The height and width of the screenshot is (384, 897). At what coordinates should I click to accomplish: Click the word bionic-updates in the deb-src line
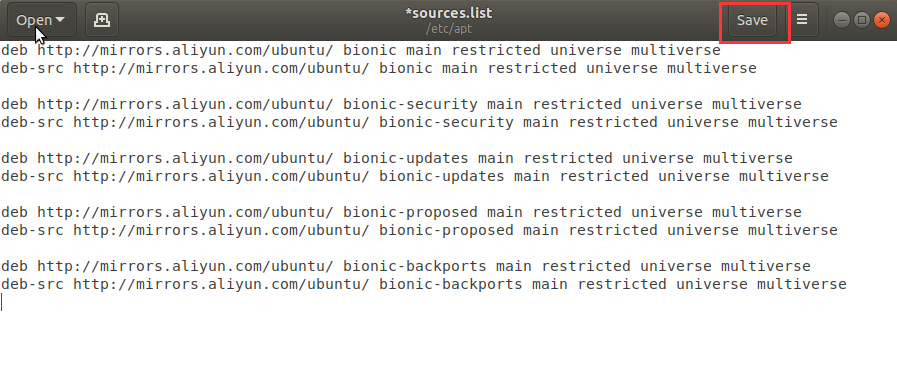coord(442,176)
